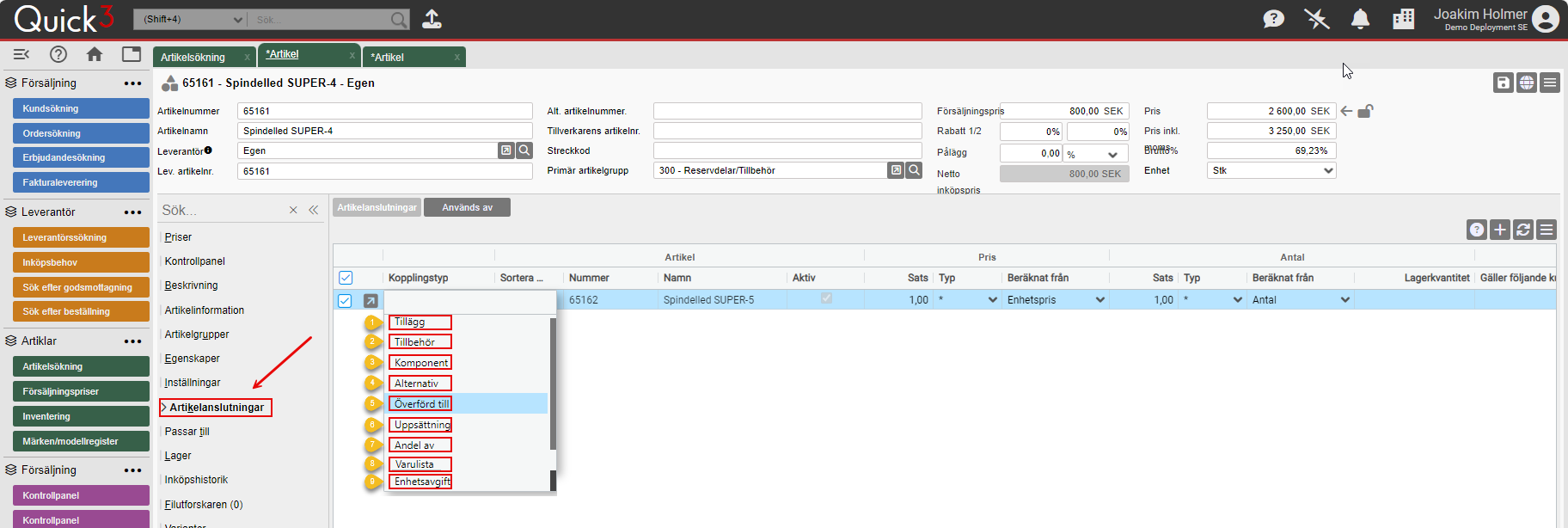Open the Enhet Stk dropdown
The image size is (1568, 528).
click(x=1271, y=170)
